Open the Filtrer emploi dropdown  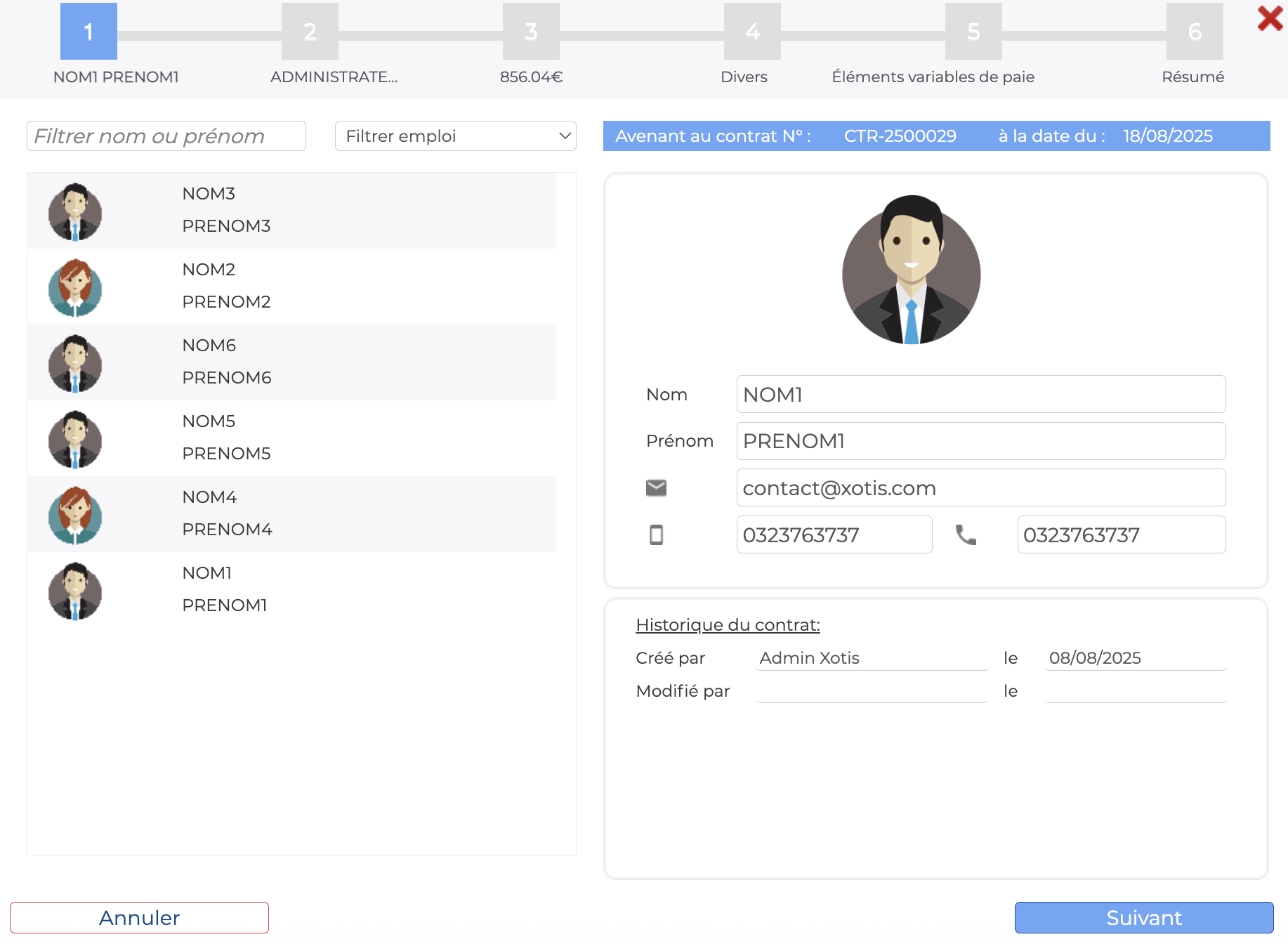pyautogui.click(x=456, y=136)
